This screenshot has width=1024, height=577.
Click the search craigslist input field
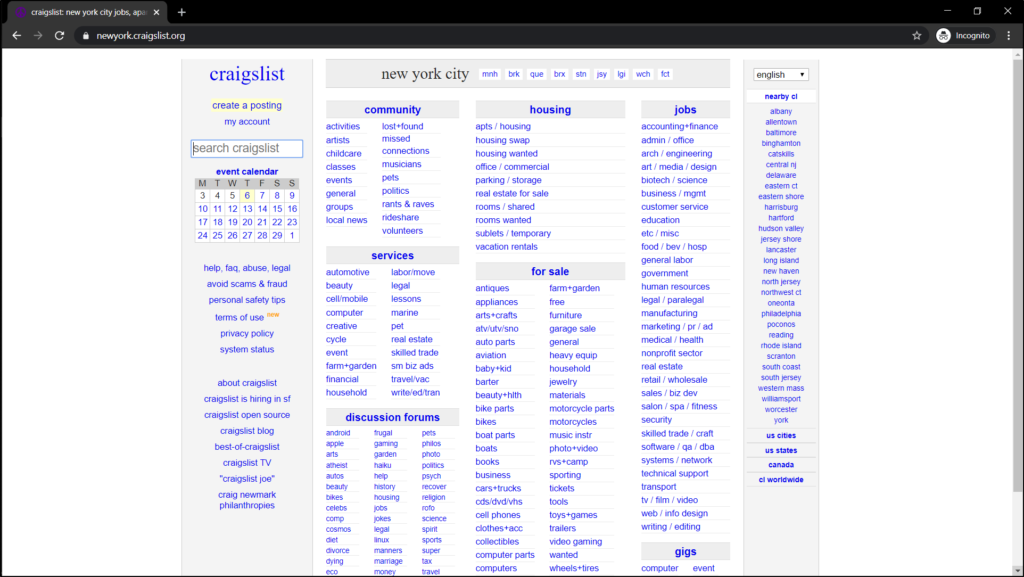246,147
